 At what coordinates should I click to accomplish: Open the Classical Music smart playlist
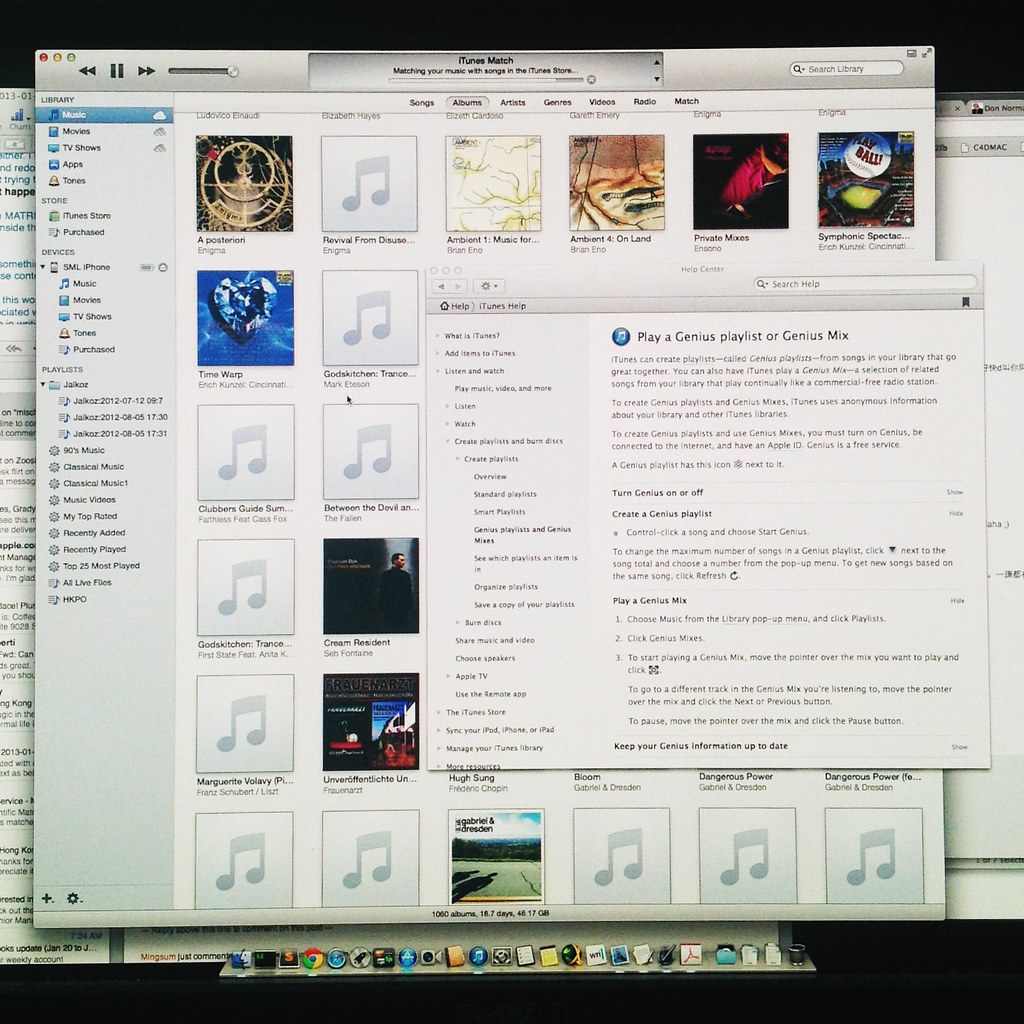click(93, 467)
